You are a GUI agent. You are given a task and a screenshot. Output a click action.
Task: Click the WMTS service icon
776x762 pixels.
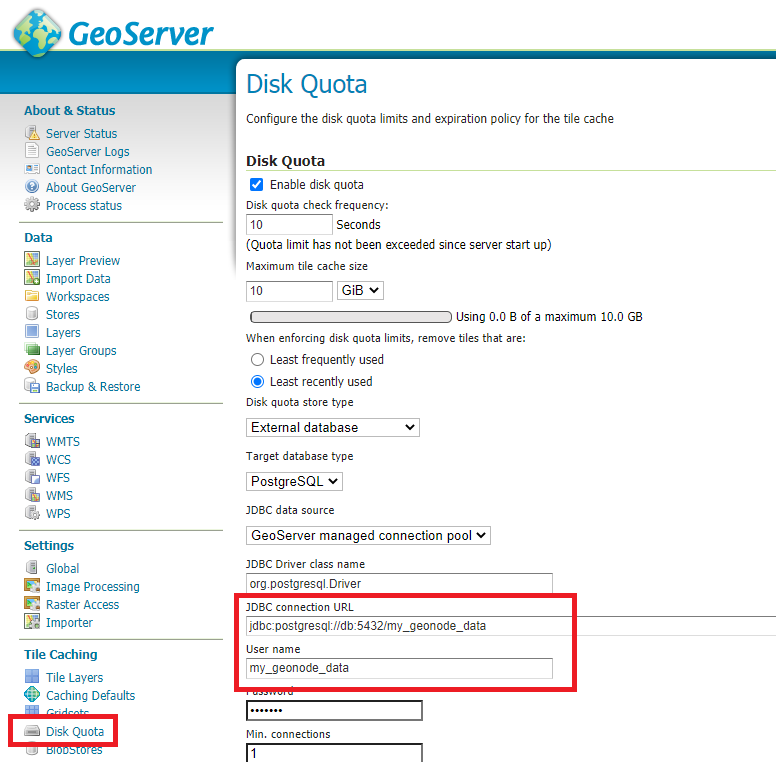pos(32,442)
